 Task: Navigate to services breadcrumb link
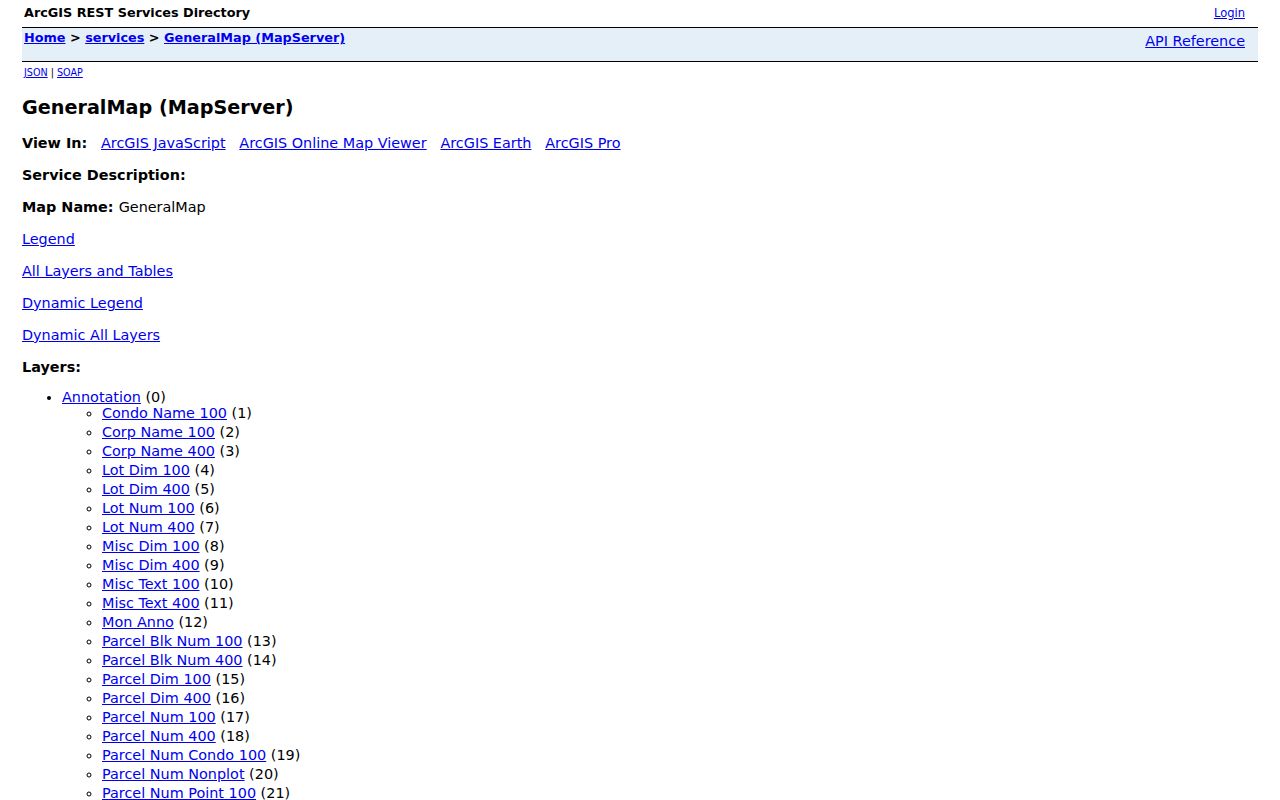[x=115, y=38]
